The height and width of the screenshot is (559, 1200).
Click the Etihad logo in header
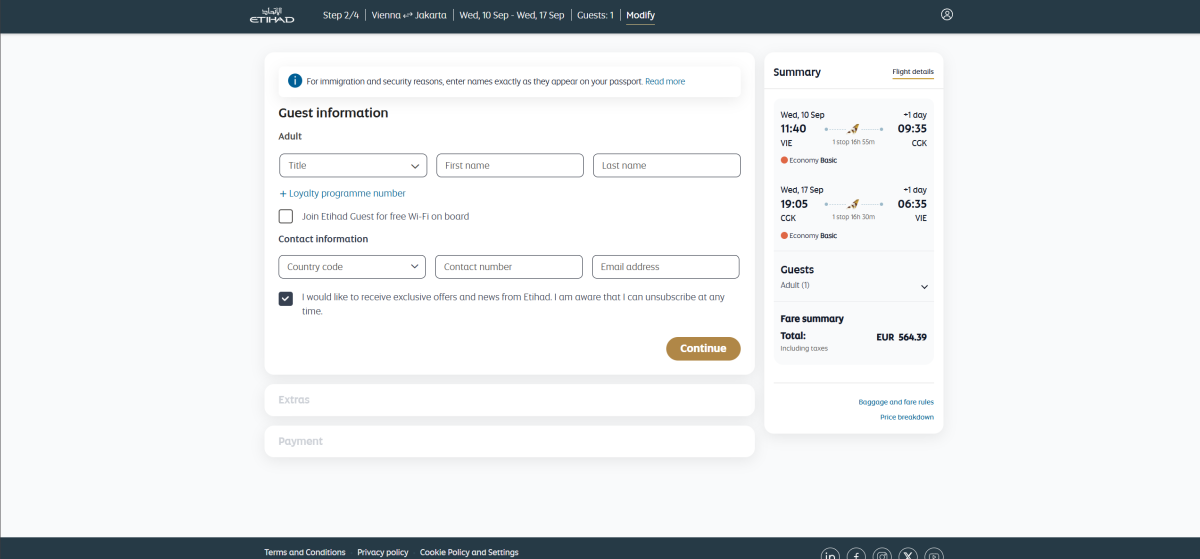pos(272,15)
